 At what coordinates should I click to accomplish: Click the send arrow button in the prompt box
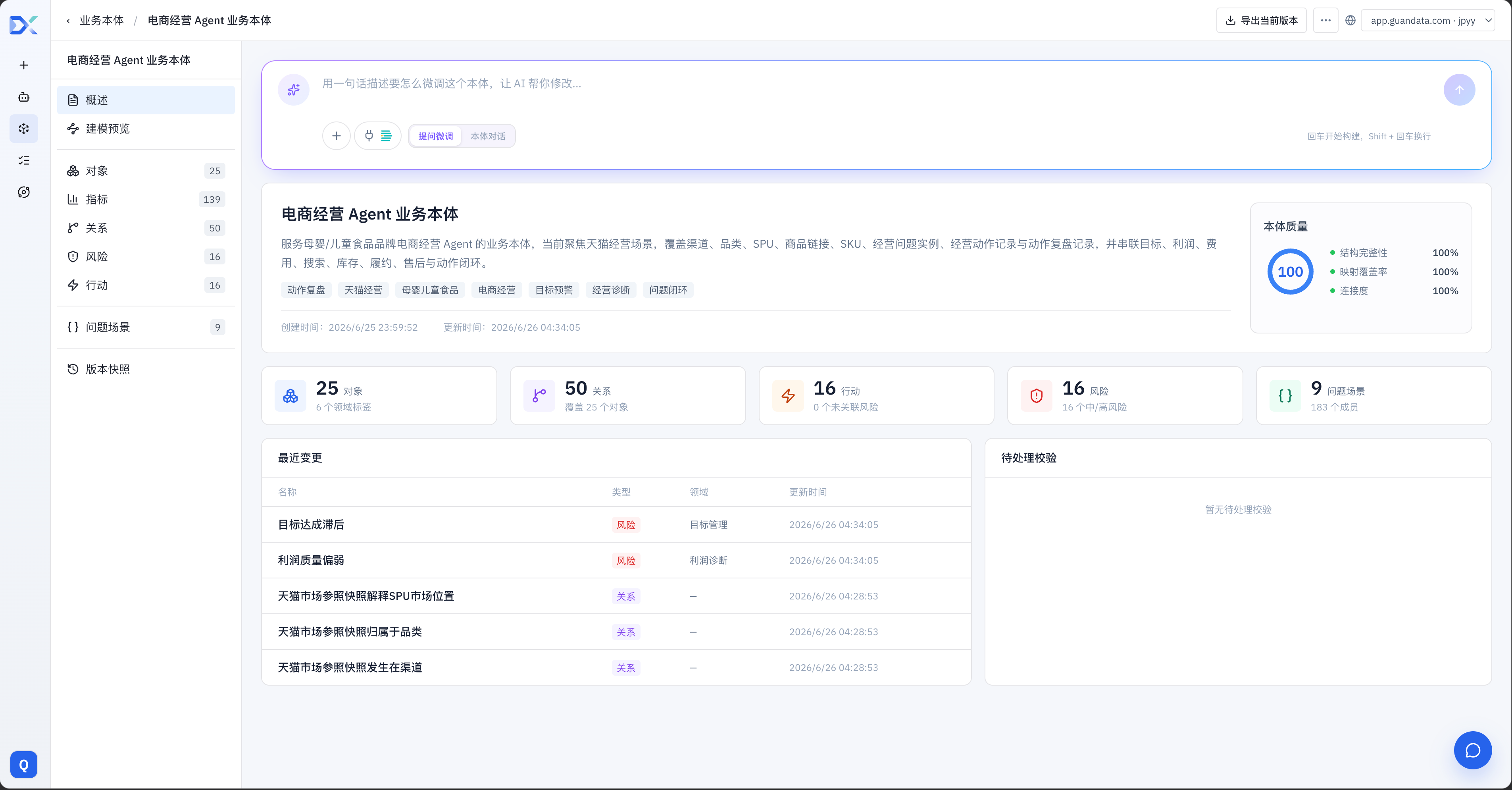coord(1459,90)
